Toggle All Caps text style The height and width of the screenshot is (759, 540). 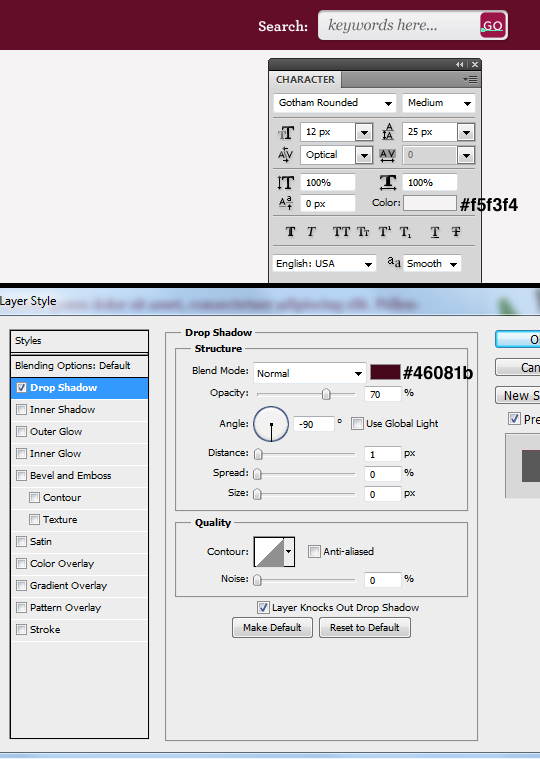pyautogui.click(x=341, y=232)
